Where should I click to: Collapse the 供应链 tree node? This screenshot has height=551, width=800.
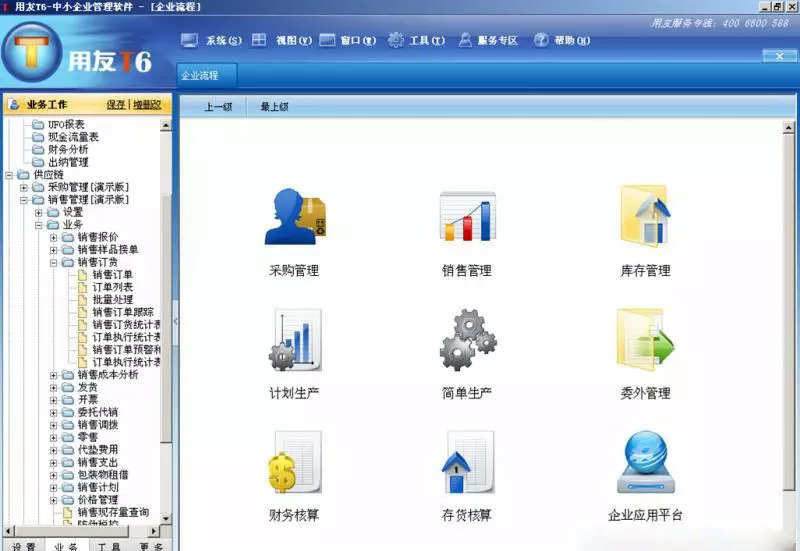click(9, 175)
